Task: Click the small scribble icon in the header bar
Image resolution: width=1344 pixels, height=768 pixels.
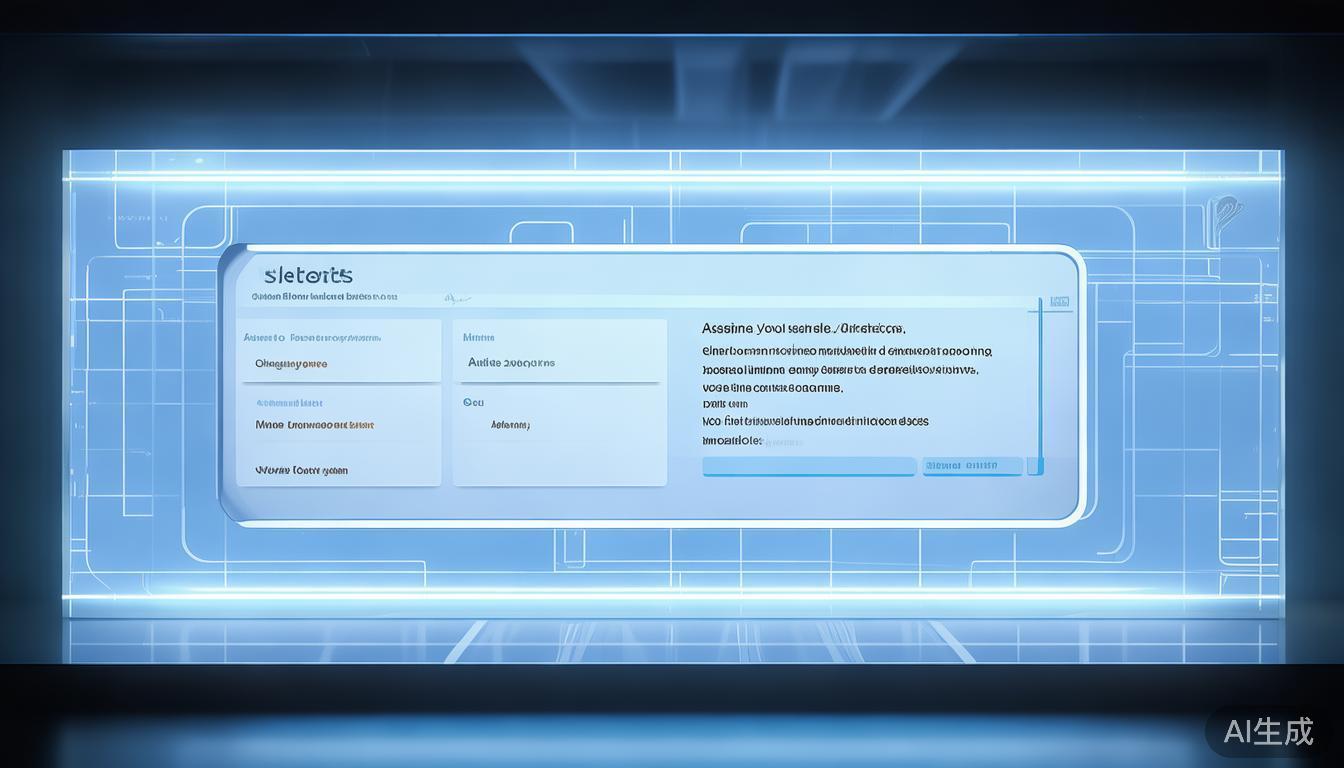Action: click(457, 297)
